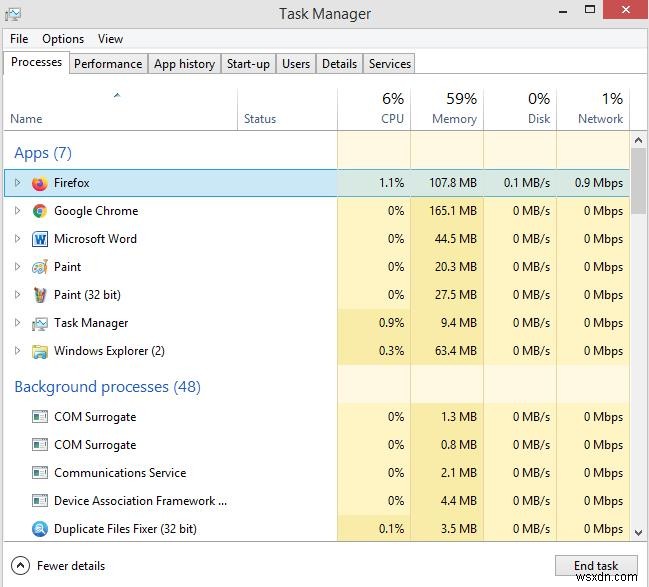Click the Duplicate Files Fixer icon

[x=40, y=529]
